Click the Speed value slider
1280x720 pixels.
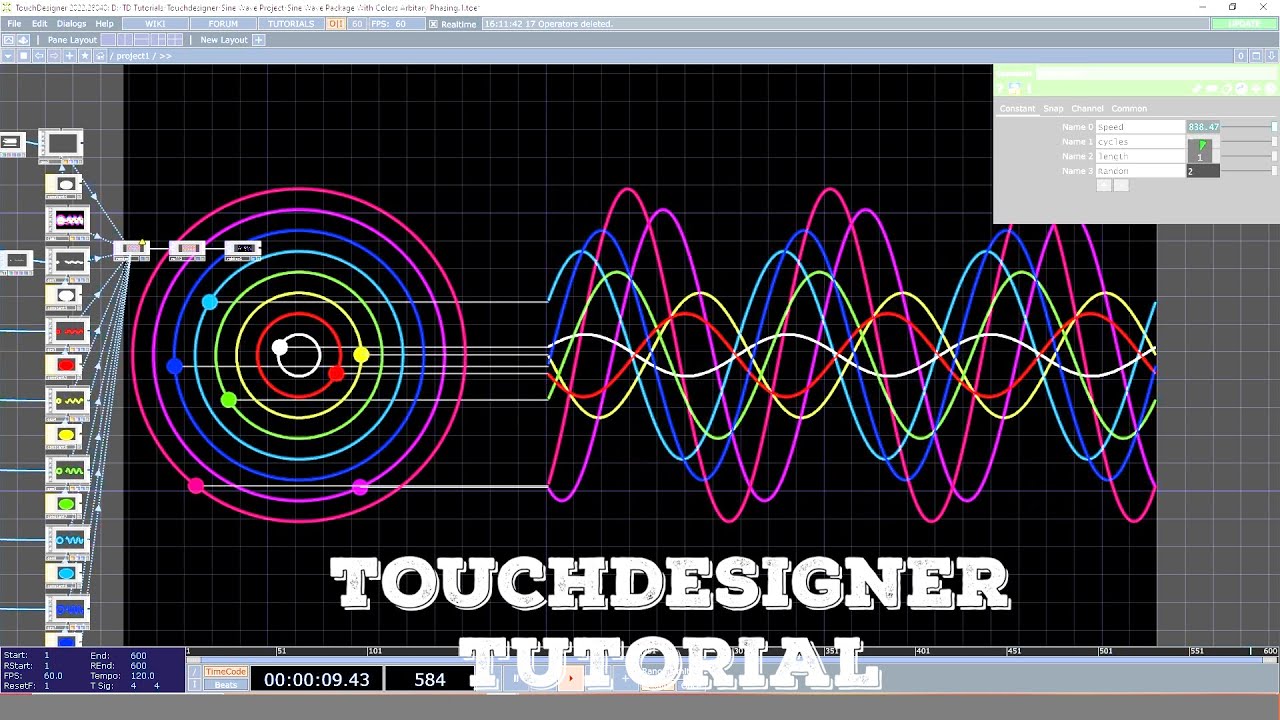pyautogui.click(x=1248, y=127)
